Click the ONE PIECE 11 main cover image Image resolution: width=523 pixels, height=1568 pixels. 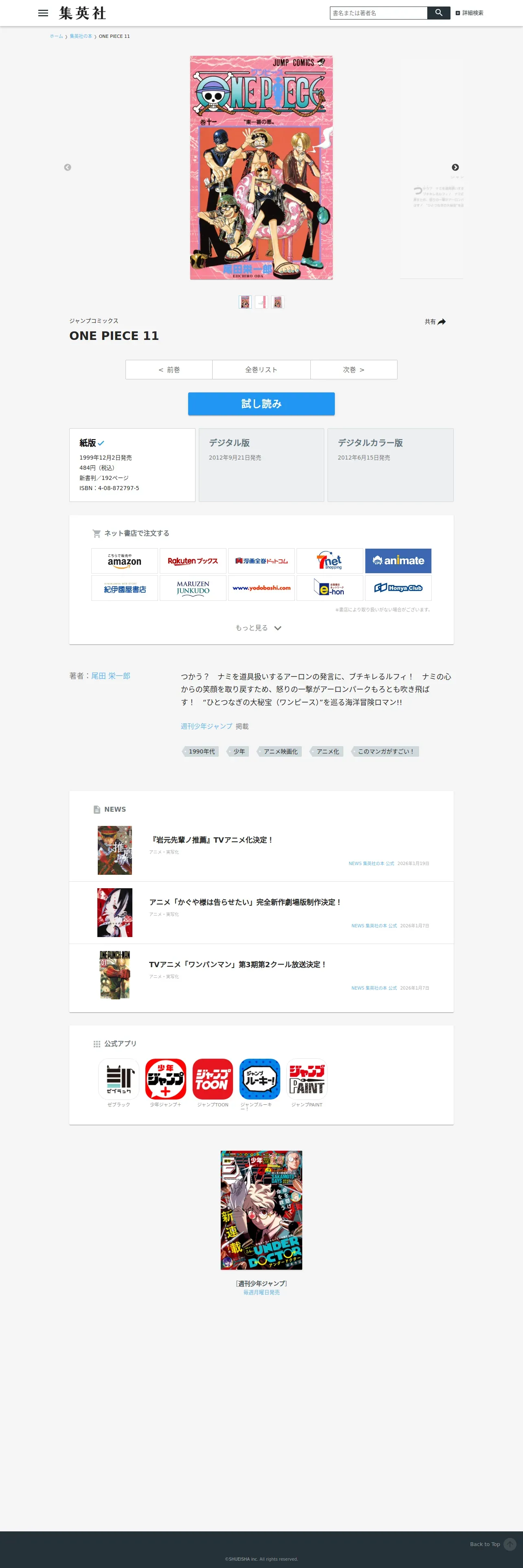click(261, 168)
